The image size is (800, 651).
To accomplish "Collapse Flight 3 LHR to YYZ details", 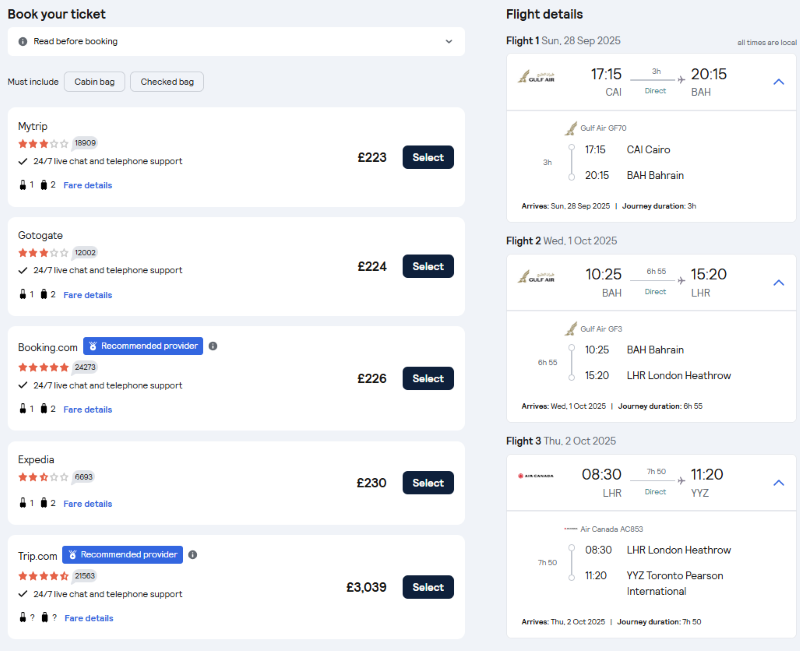I will 779,483.
